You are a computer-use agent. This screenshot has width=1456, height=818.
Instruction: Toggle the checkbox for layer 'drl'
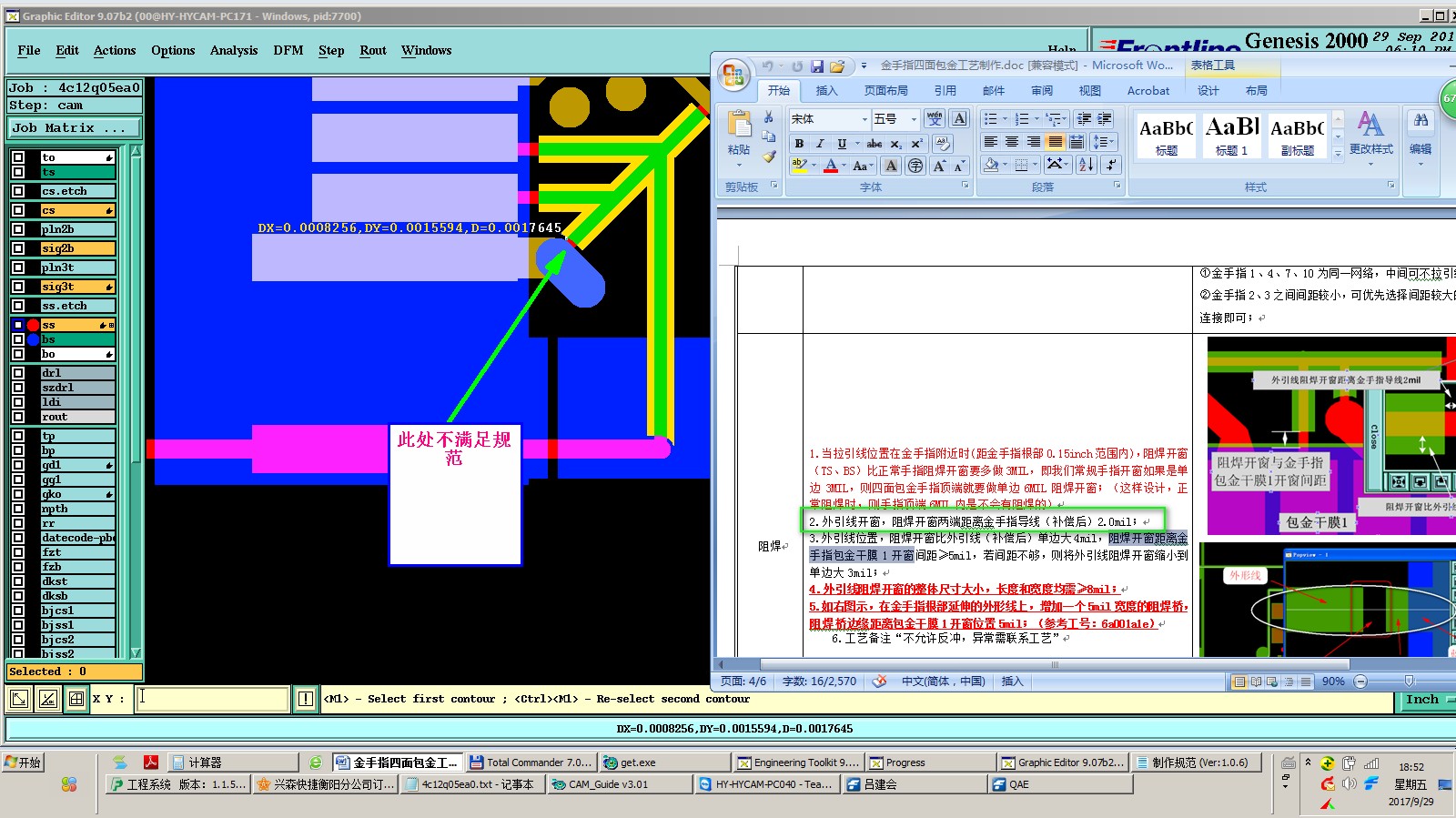click(17, 373)
